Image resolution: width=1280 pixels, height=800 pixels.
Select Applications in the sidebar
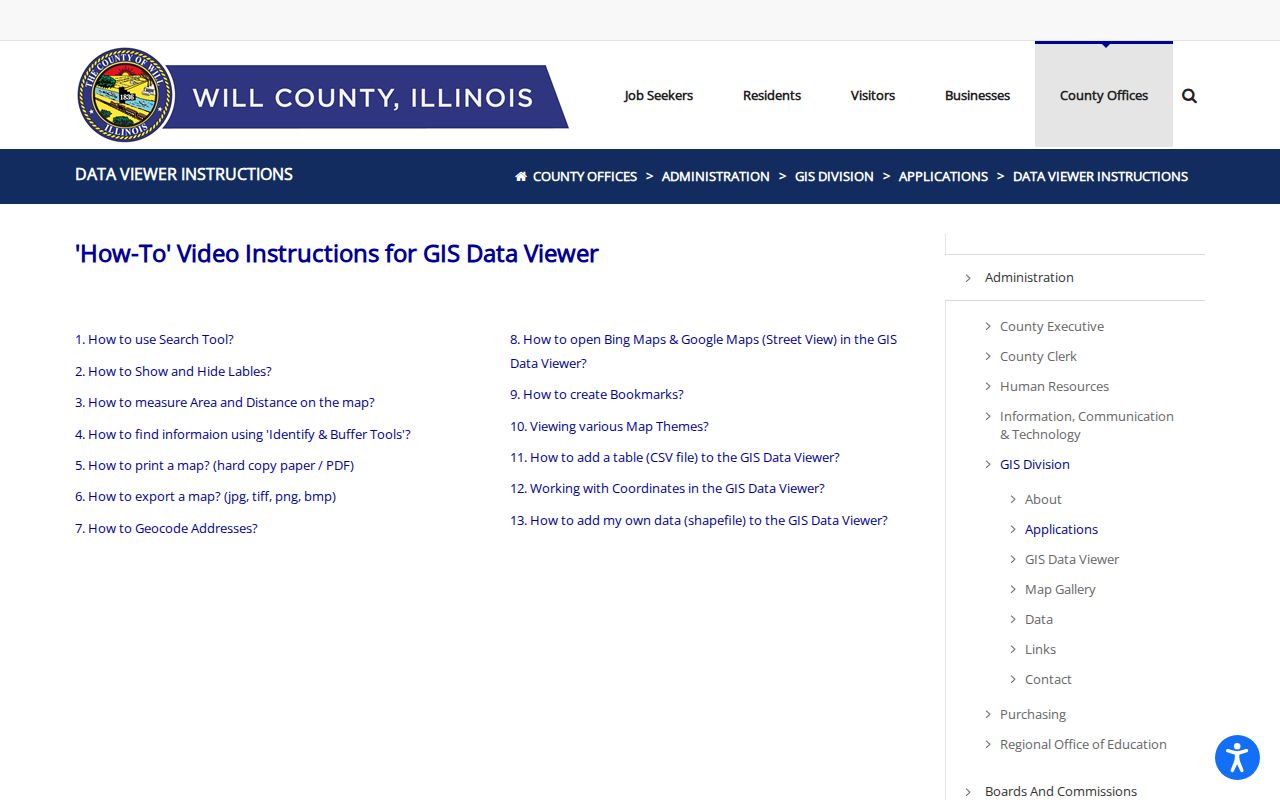pyautogui.click(x=1061, y=529)
